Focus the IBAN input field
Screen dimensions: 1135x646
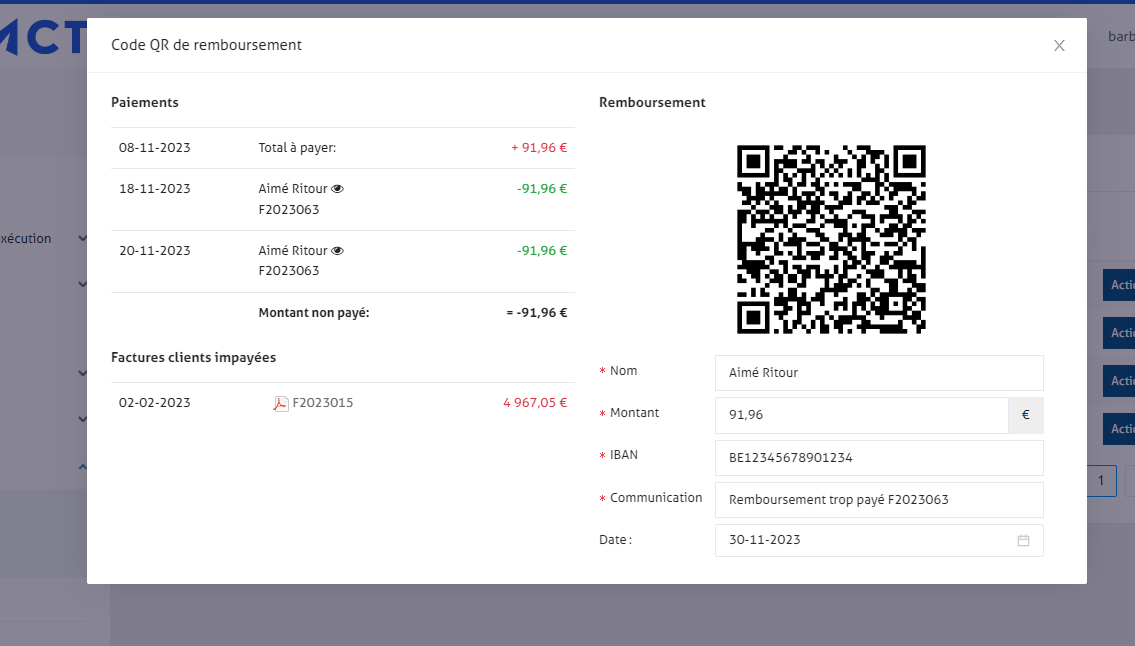coord(878,458)
